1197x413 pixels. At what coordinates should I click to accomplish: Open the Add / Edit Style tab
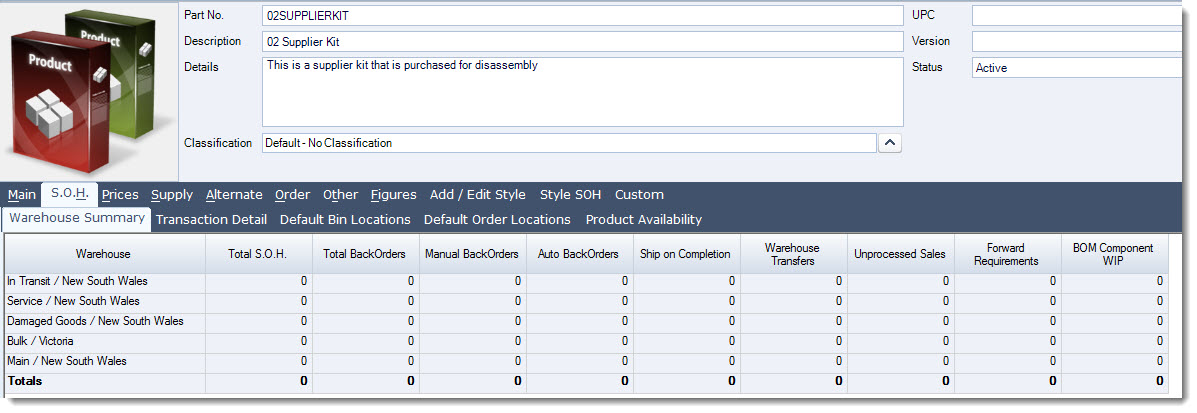tap(478, 195)
